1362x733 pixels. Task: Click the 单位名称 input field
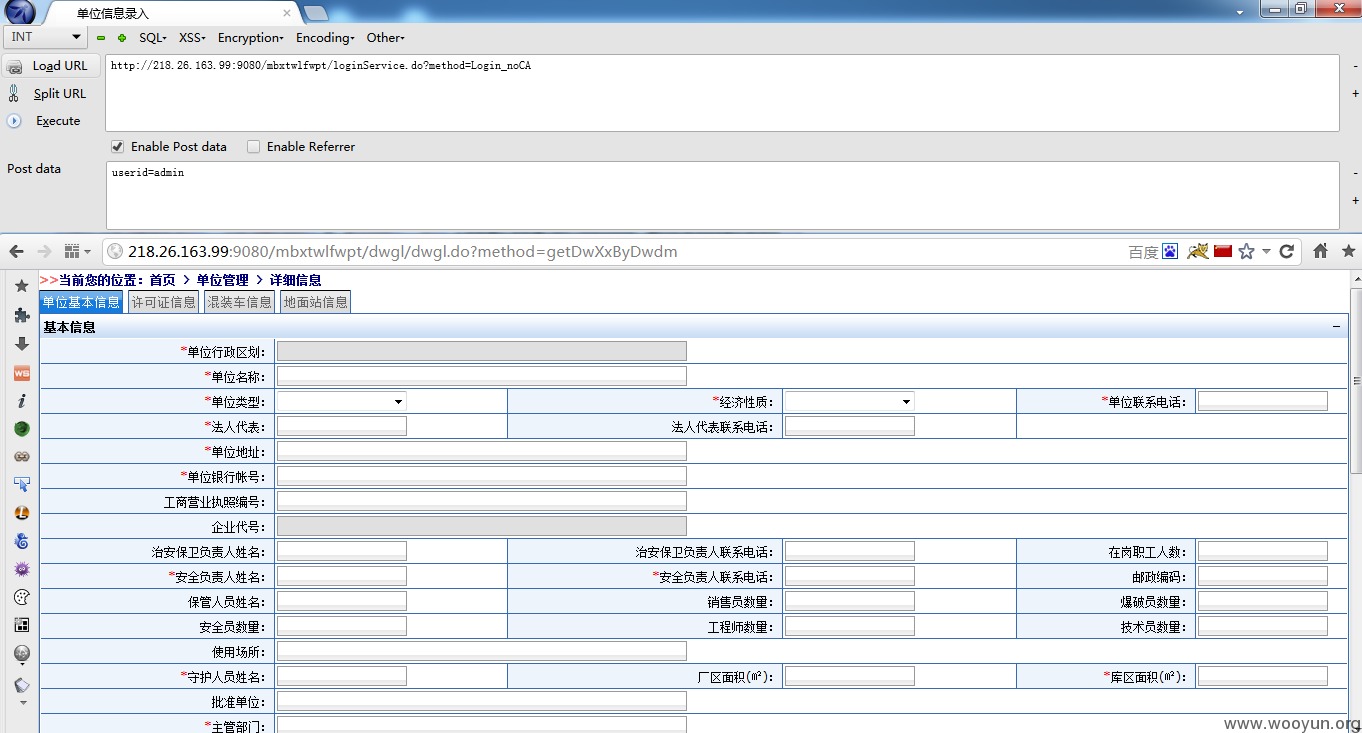[481, 376]
